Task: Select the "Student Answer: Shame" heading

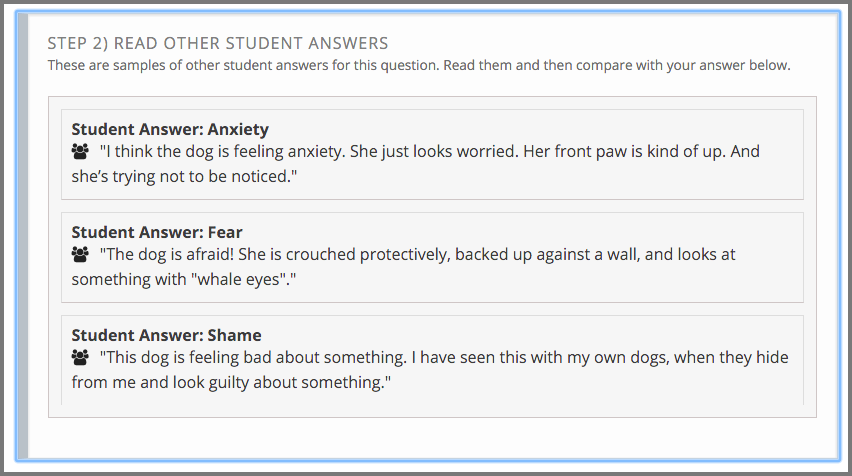Action: pos(166,335)
